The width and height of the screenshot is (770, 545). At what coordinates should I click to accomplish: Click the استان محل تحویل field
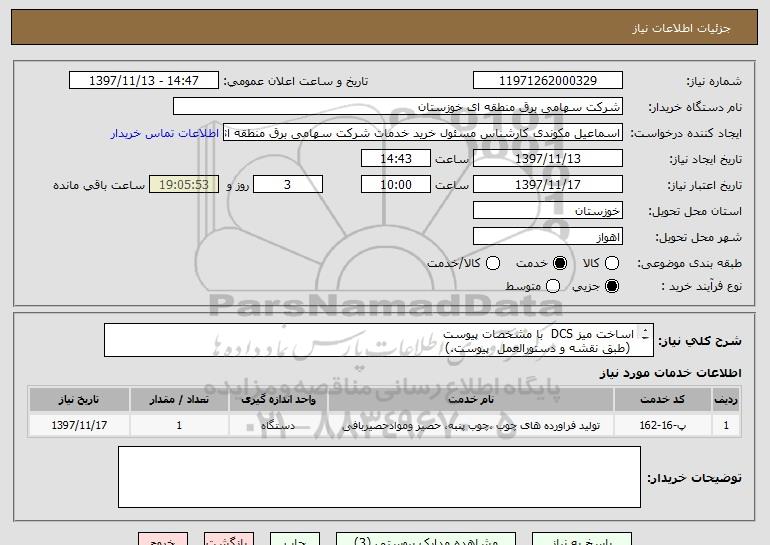pos(546,211)
